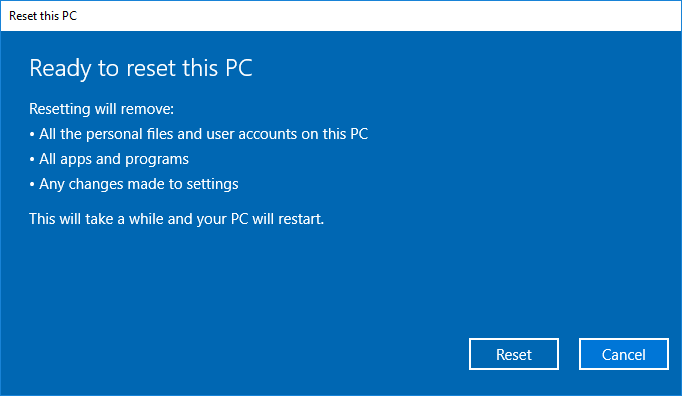This screenshot has height=396, width=682.
Task: Click "PC" at the end of the heading
Action: click(x=239, y=68)
